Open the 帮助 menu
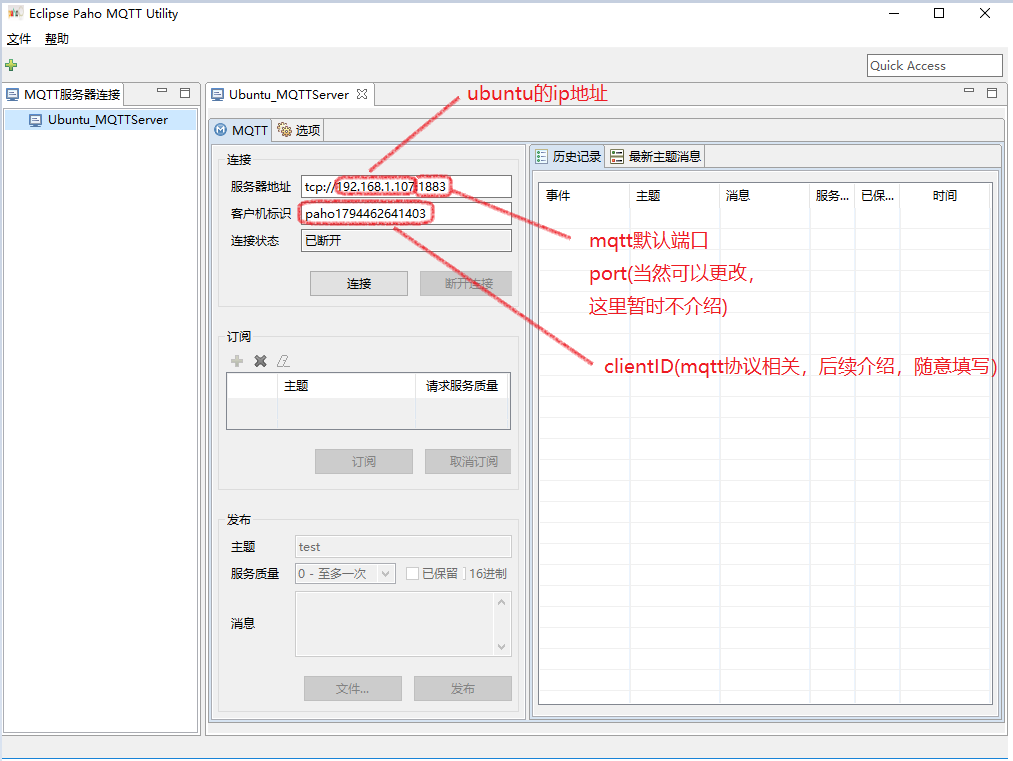Screen dimensions: 1013x761 [x=56, y=38]
